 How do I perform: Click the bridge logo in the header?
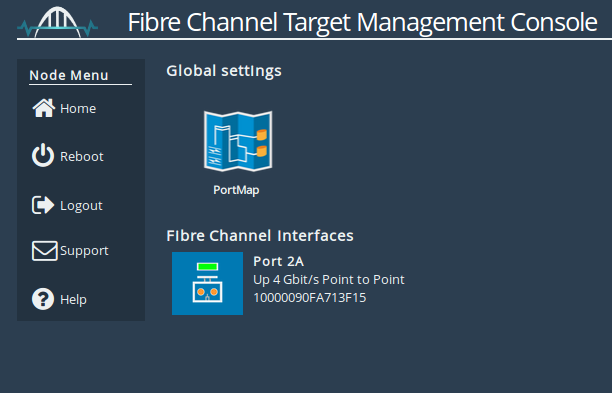pos(58,22)
